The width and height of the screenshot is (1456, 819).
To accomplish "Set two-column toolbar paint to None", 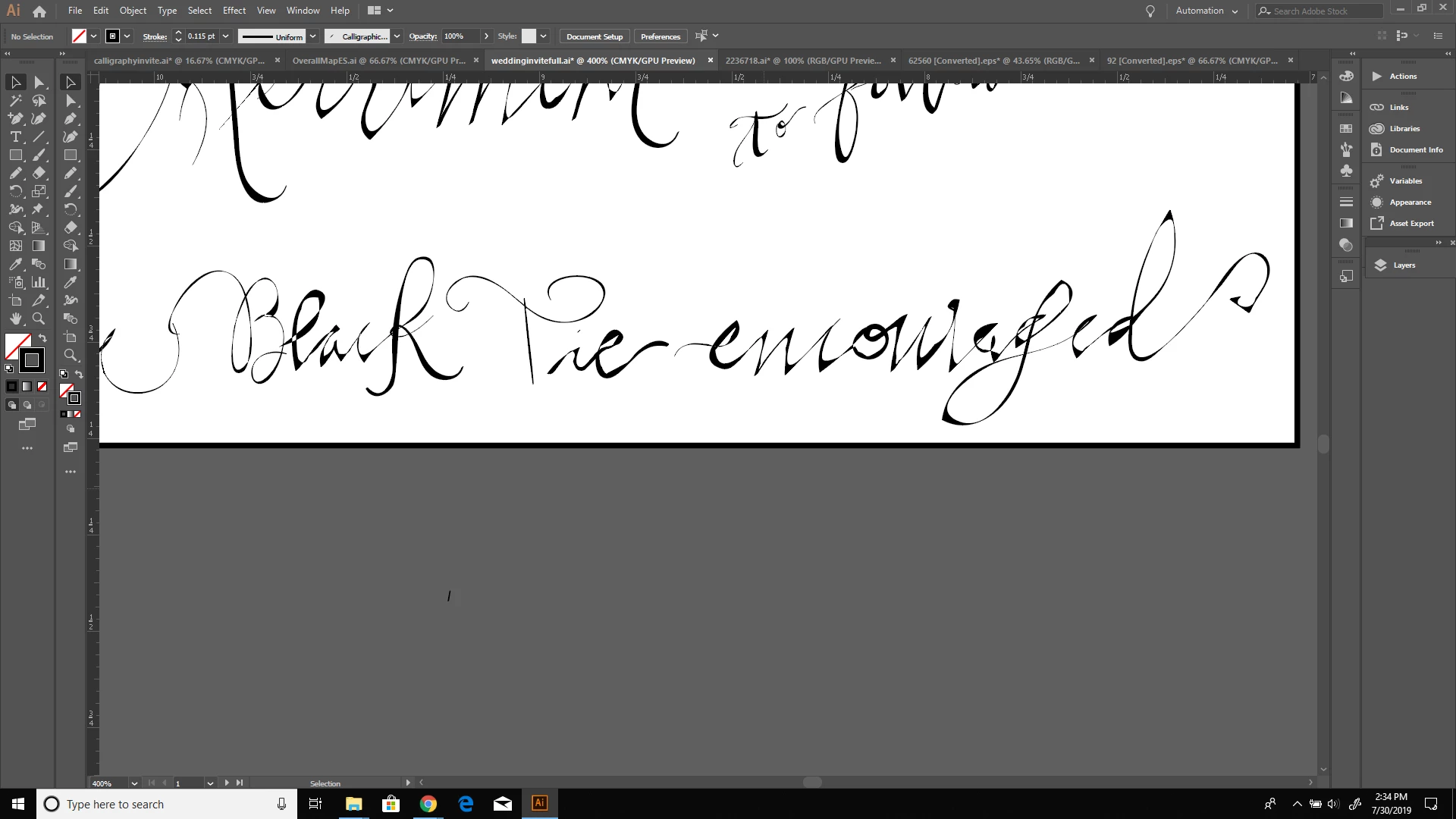I will point(42,387).
